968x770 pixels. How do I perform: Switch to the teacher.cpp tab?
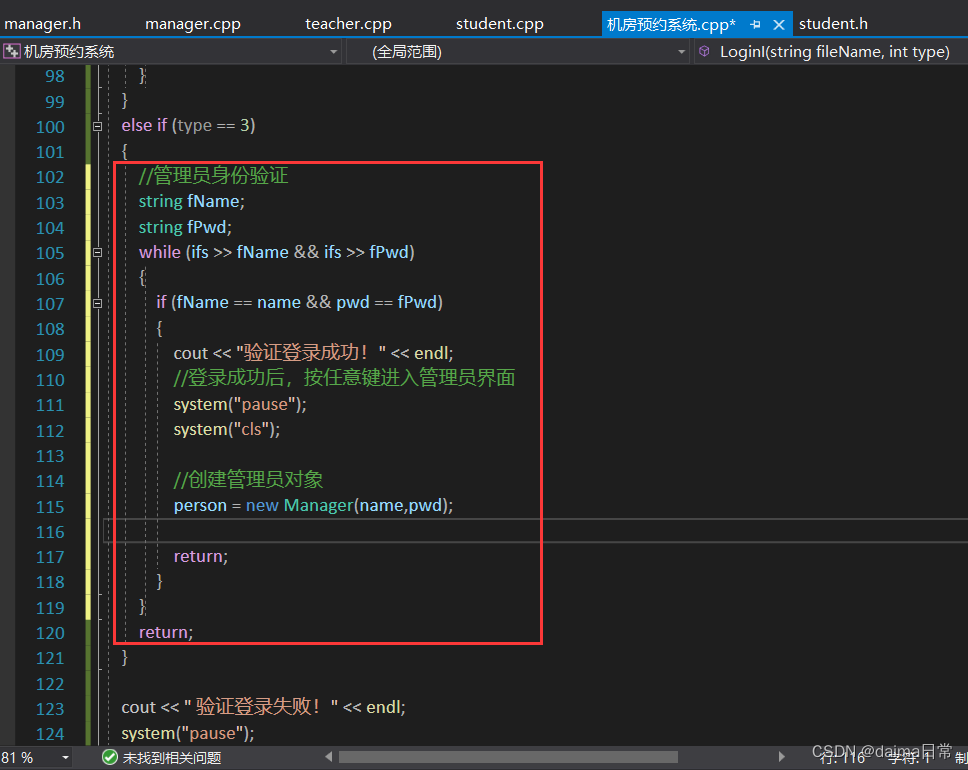tap(348, 24)
